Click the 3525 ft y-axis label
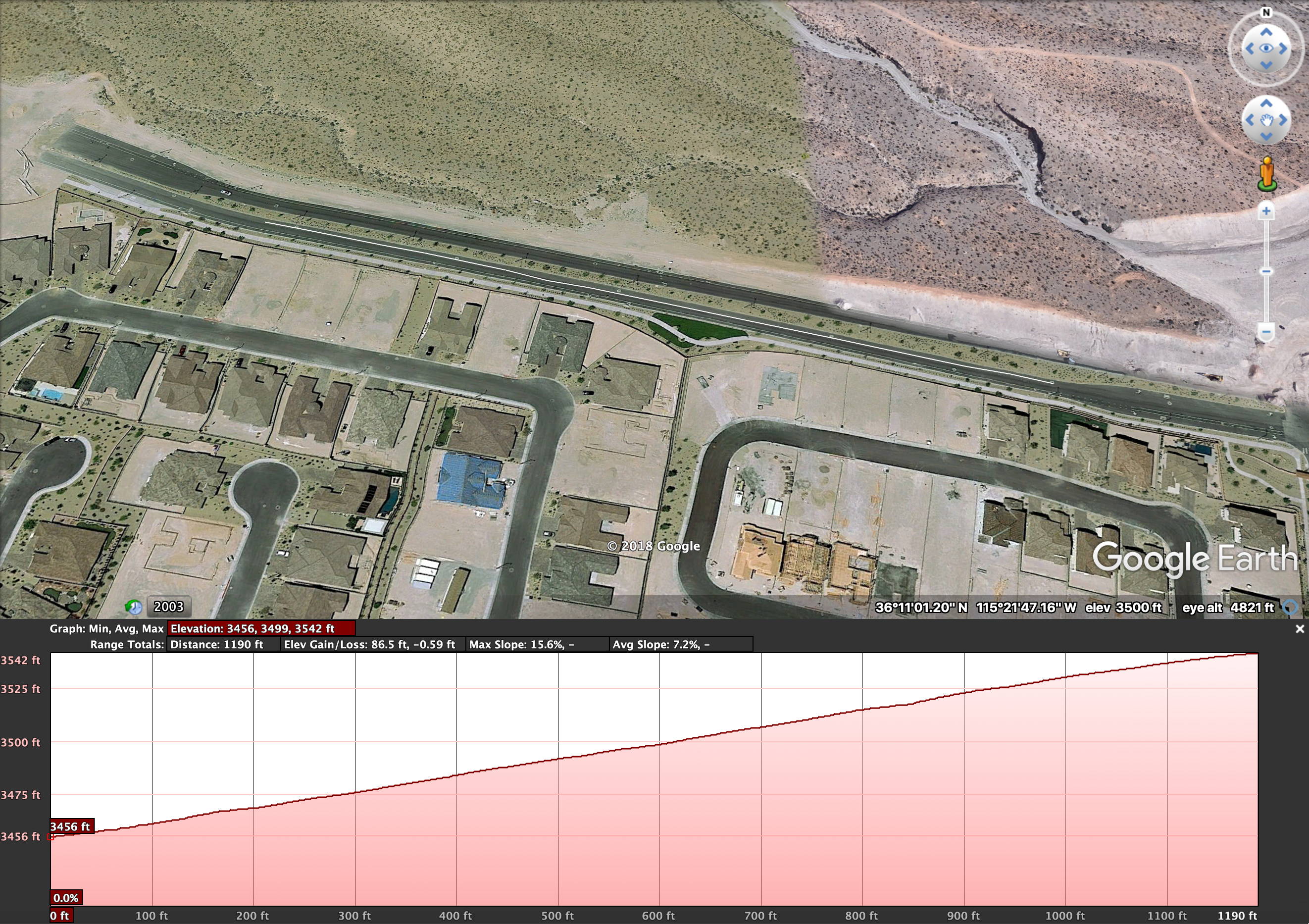This screenshot has width=1309, height=924. [20, 689]
